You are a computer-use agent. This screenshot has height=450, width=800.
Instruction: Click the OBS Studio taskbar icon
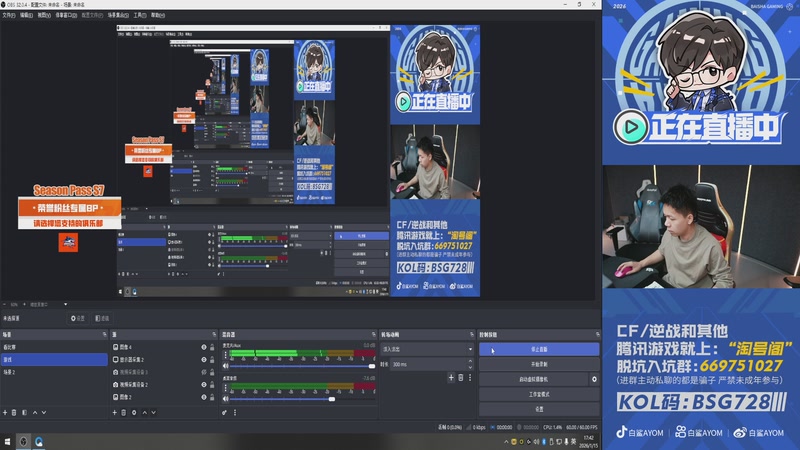click(23, 441)
